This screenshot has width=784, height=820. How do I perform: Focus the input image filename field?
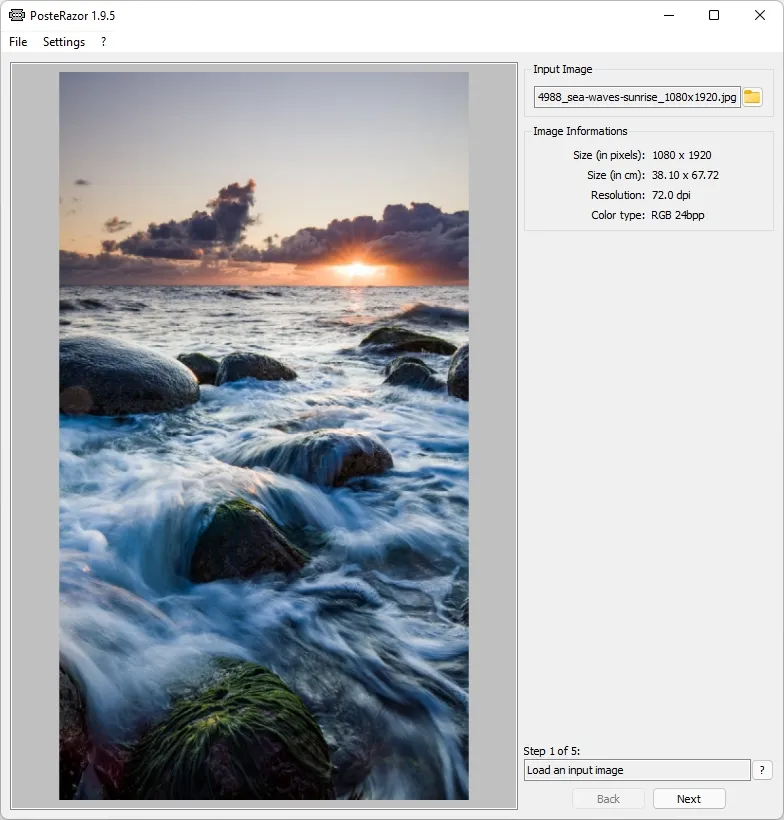[637, 97]
